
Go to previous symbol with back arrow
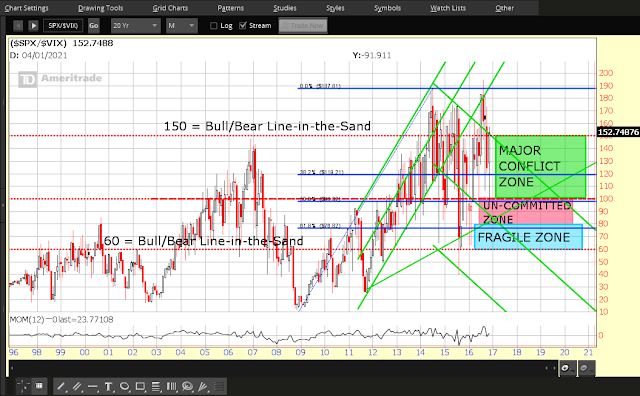click(x=18, y=26)
